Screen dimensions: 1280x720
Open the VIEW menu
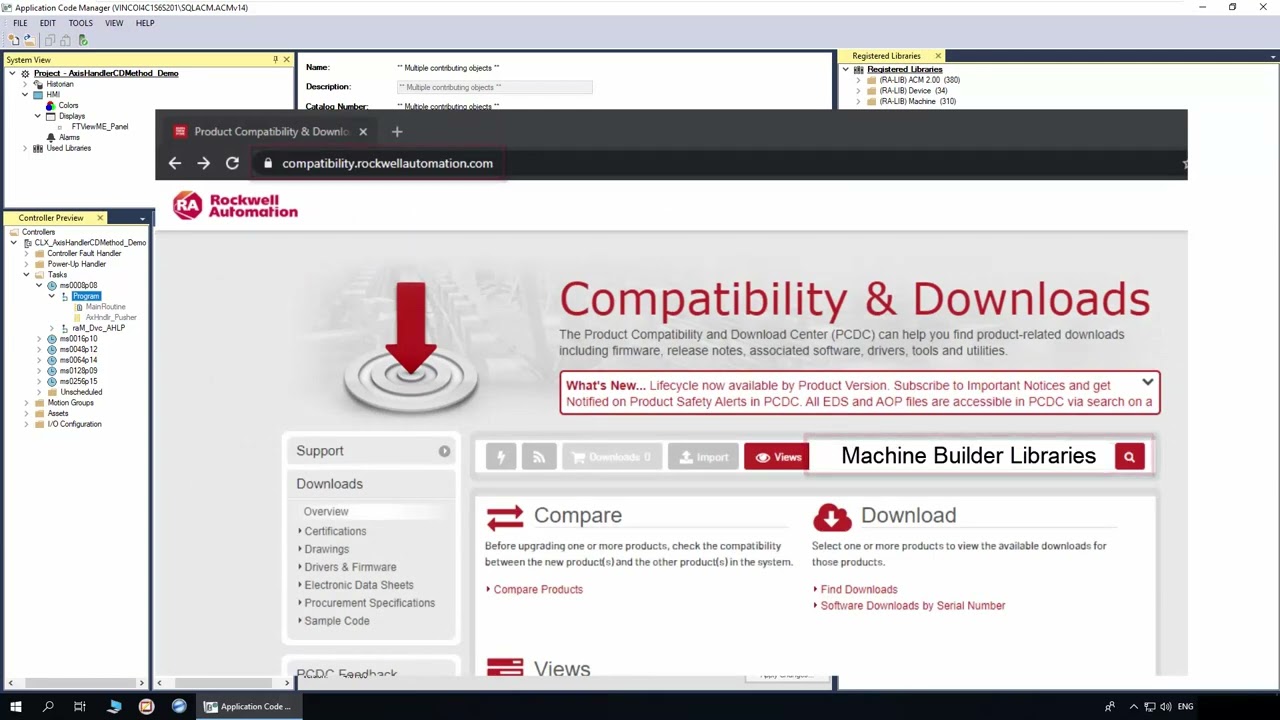(114, 23)
